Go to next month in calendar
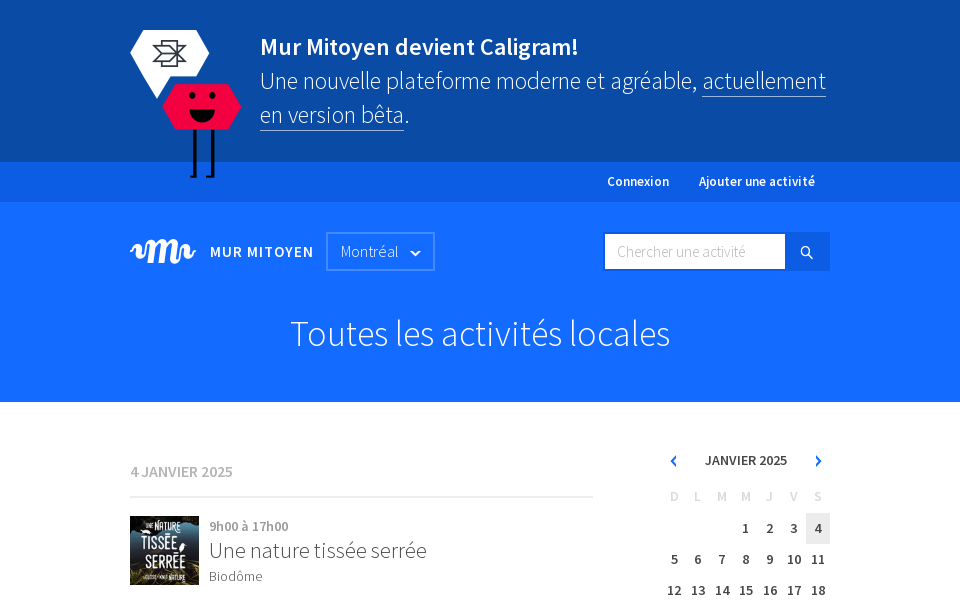Screen dimensions: 960x600 pyautogui.click(x=818, y=461)
